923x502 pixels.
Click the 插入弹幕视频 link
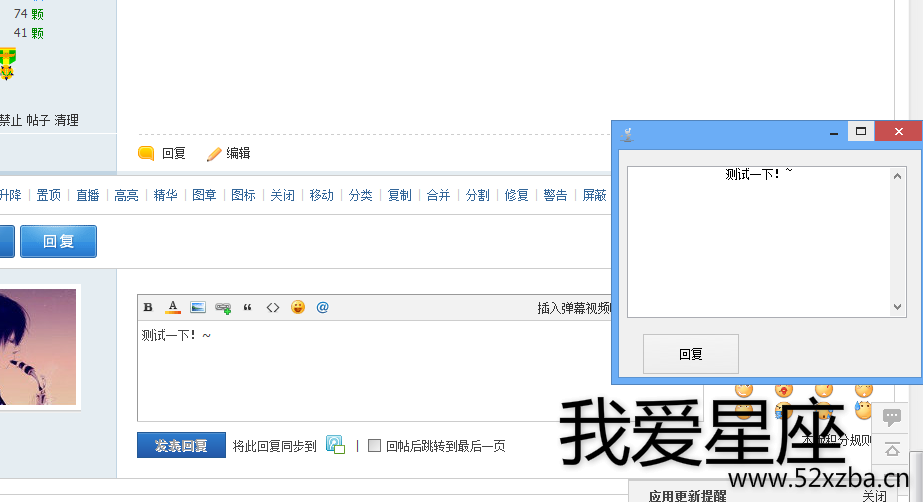pyautogui.click(x=573, y=308)
